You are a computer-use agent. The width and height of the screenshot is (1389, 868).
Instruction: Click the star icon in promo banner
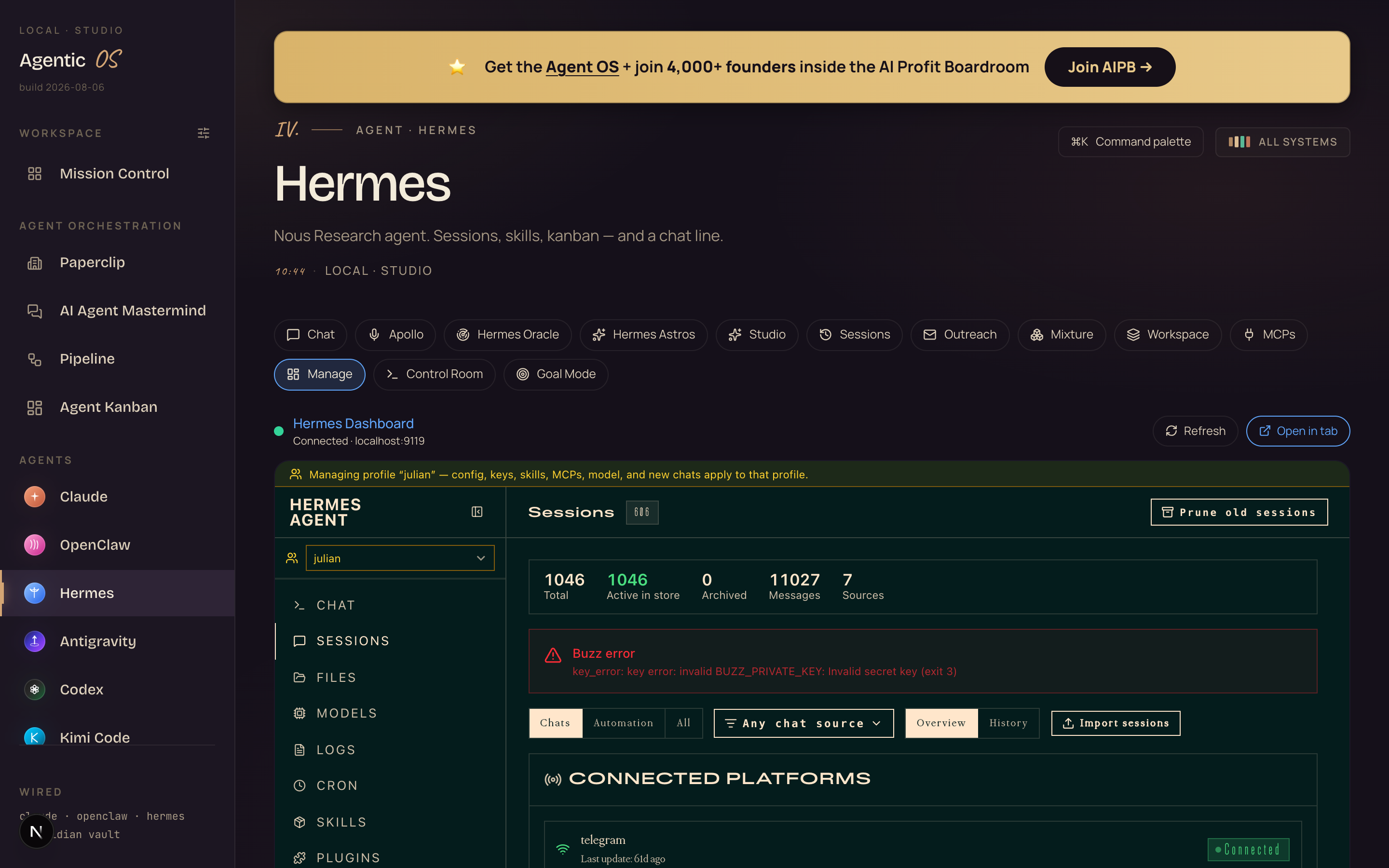click(x=457, y=67)
